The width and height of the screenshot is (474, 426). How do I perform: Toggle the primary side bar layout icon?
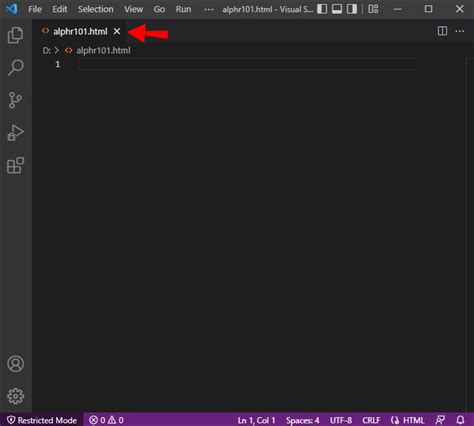pyautogui.click(x=322, y=9)
